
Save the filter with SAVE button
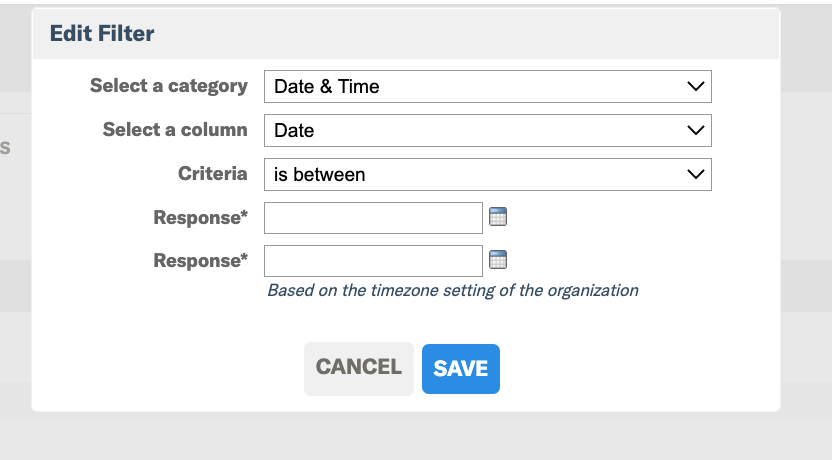[x=461, y=369]
